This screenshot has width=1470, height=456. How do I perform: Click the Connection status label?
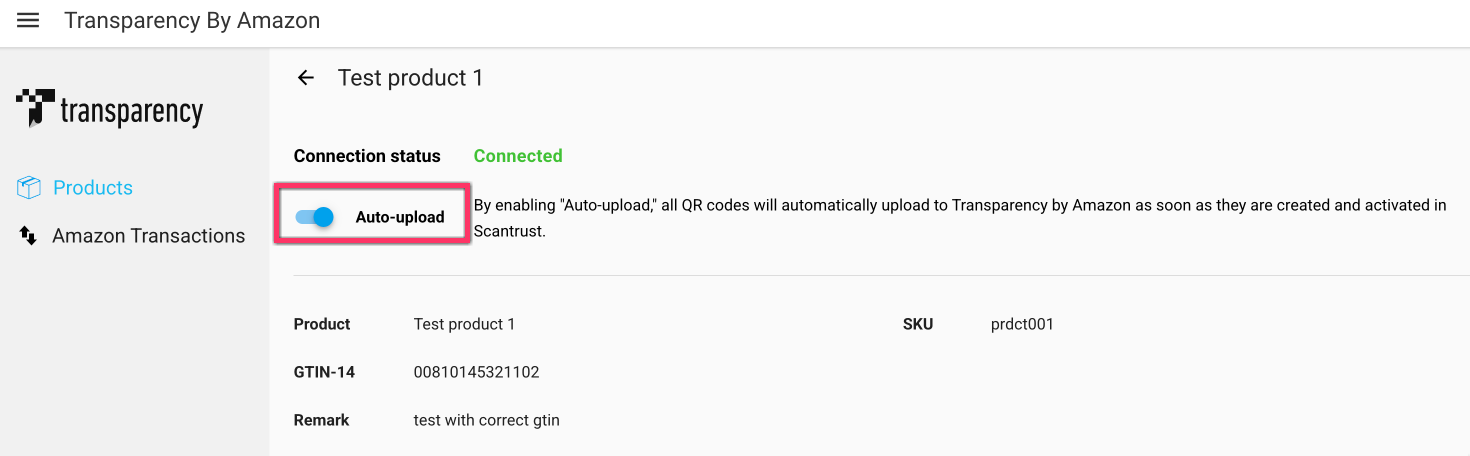point(367,156)
